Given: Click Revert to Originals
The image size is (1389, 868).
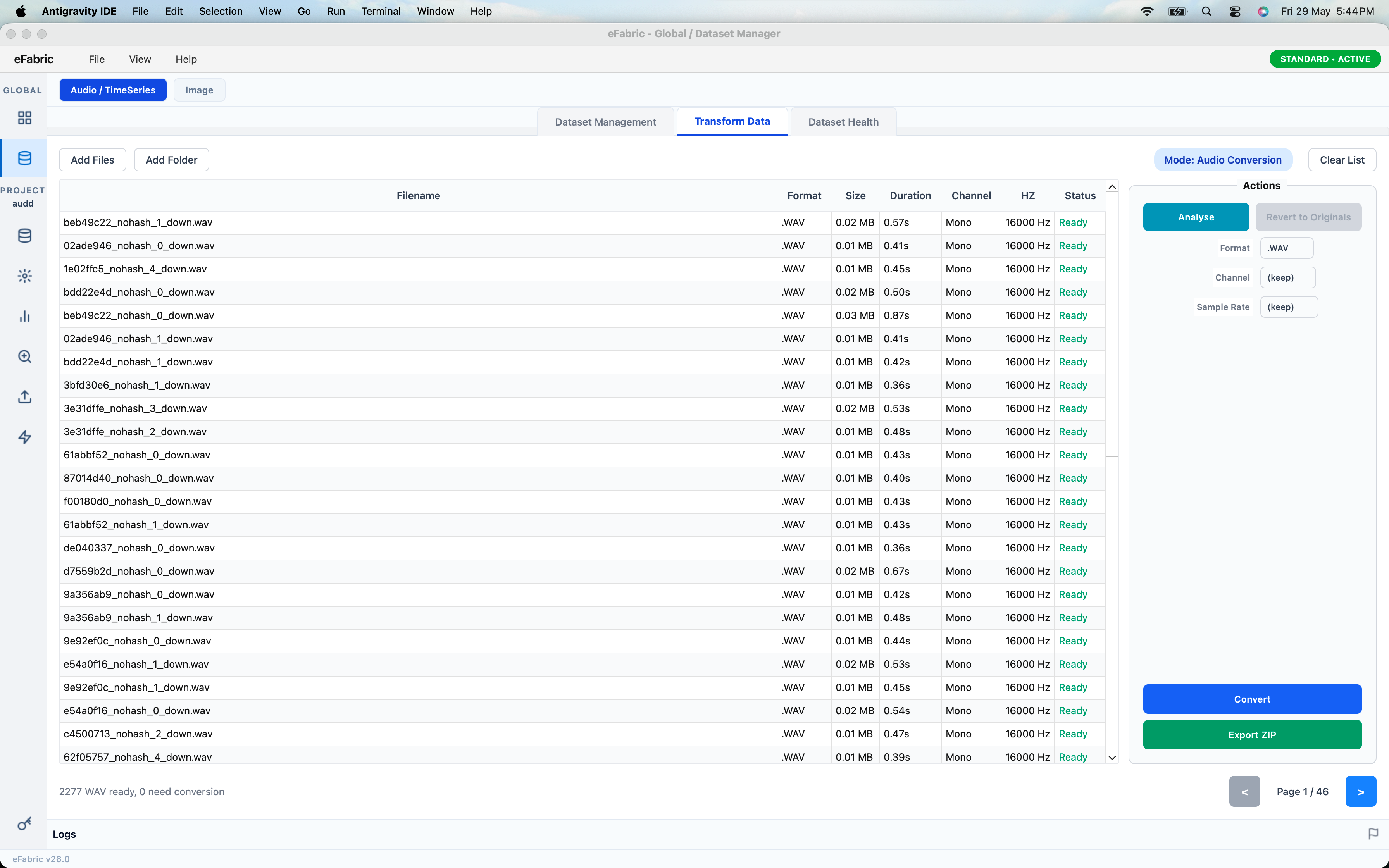Looking at the screenshot, I should 1308,217.
